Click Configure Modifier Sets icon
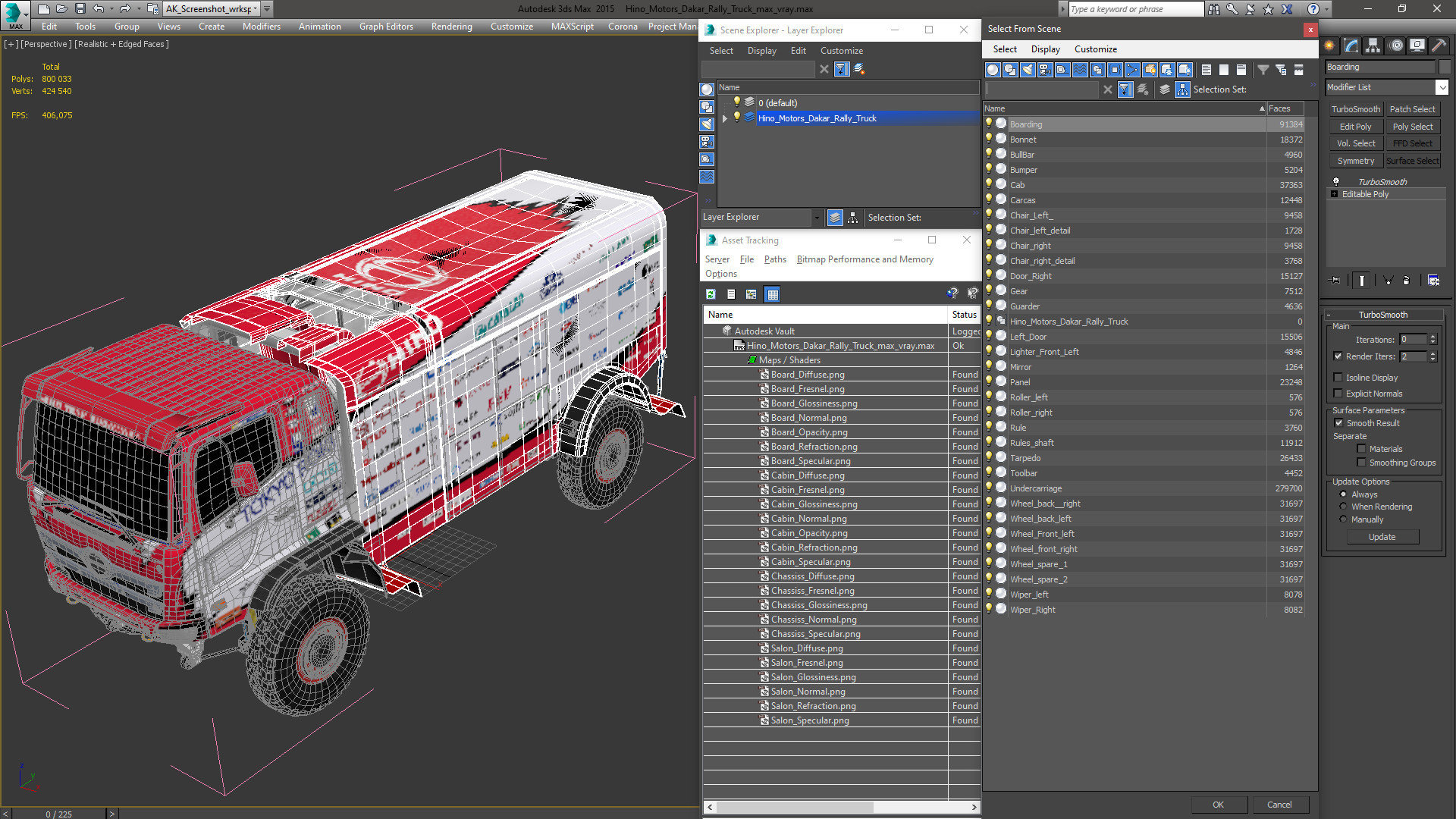Screen dimensions: 1456x819 point(1433,281)
